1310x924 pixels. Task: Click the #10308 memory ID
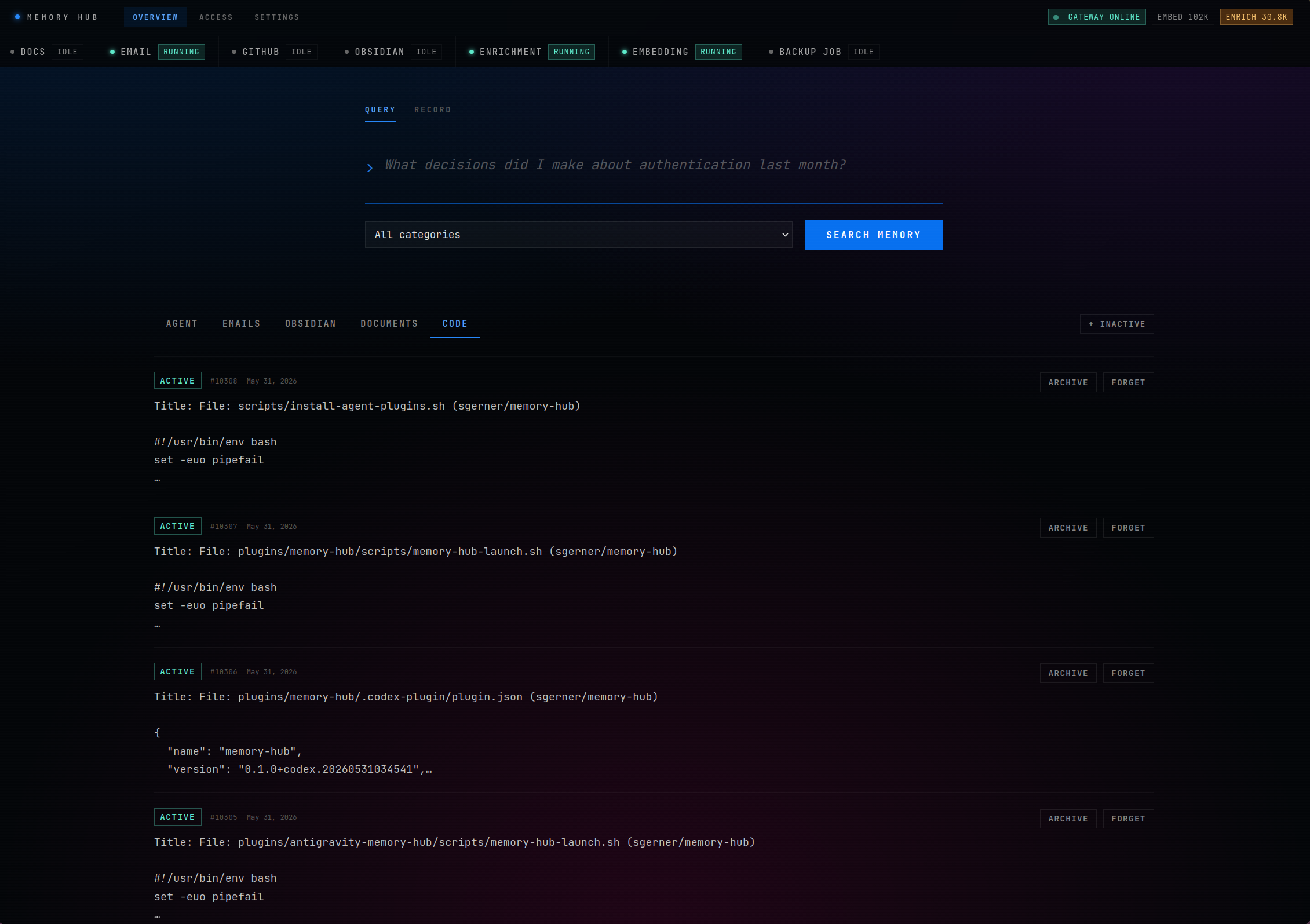pos(224,381)
